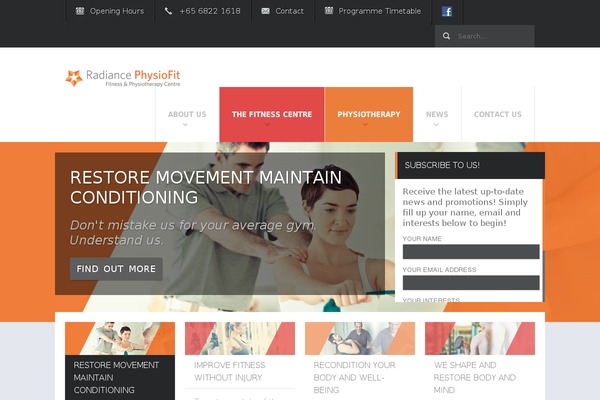
Task: Click the phone icon in top bar
Action: click(168, 11)
